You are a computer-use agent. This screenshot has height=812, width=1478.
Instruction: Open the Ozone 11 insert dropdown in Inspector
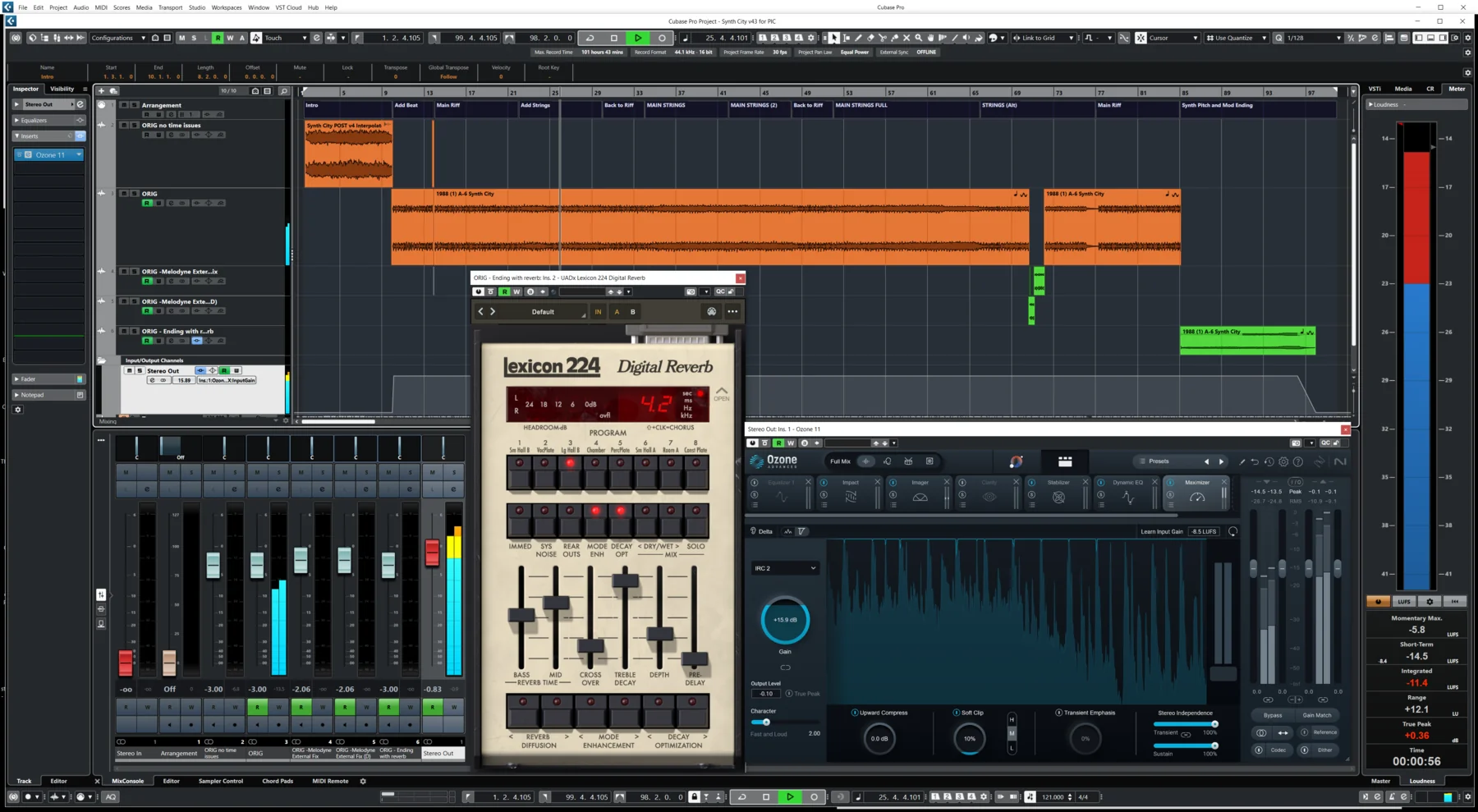[x=79, y=154]
